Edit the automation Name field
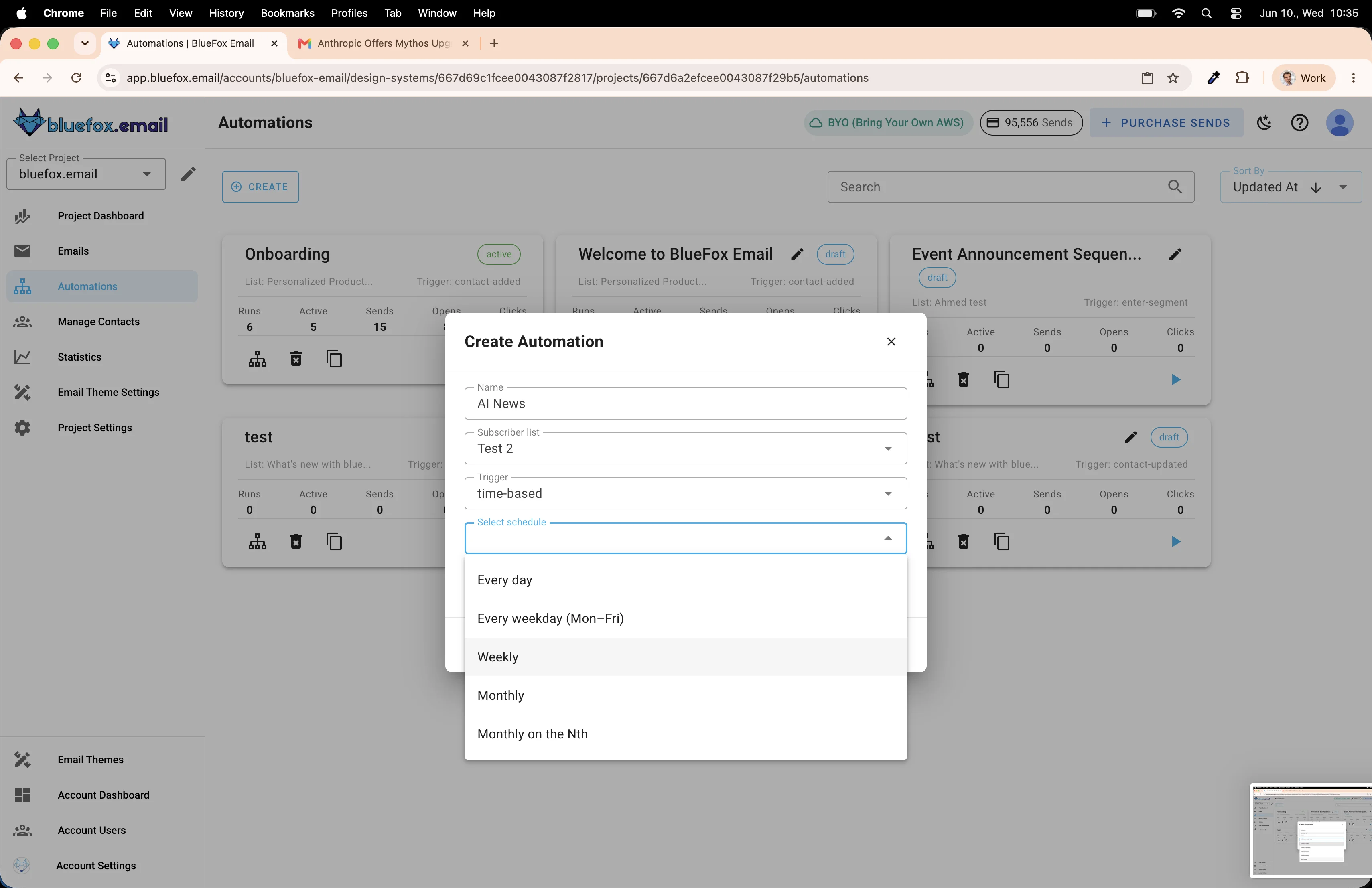1372x888 pixels. pyautogui.click(x=686, y=403)
